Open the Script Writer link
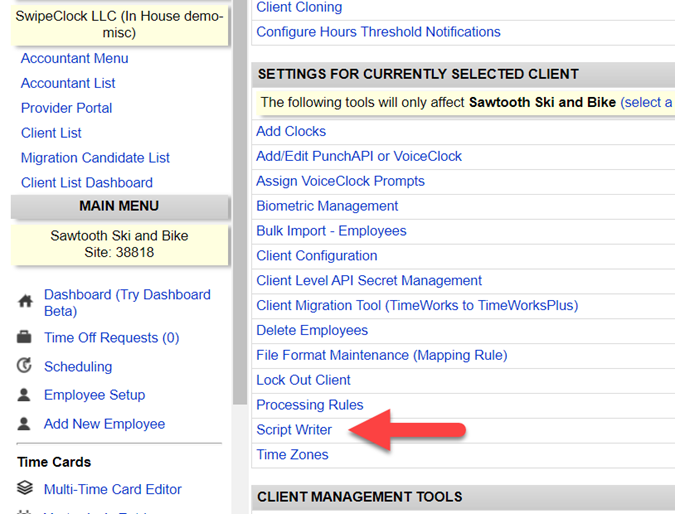675x514 pixels. pyautogui.click(x=294, y=430)
